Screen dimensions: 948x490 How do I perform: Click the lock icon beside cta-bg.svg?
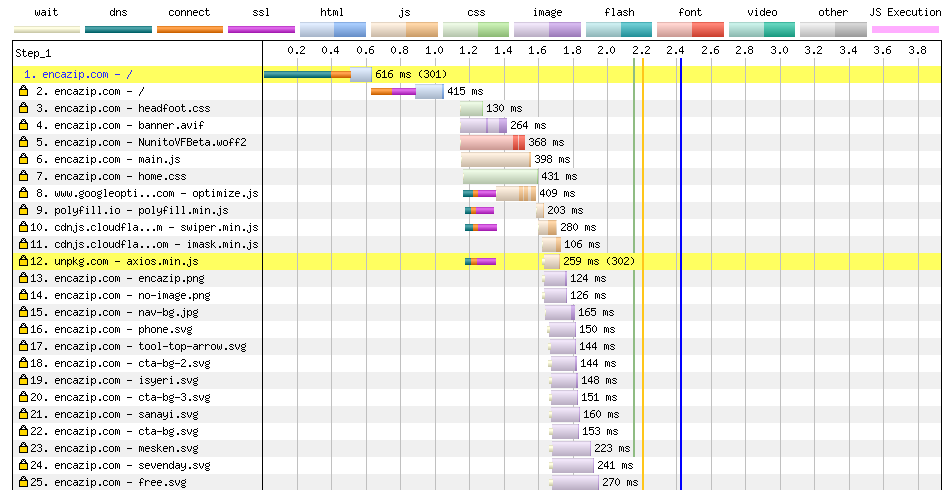tap(24, 431)
